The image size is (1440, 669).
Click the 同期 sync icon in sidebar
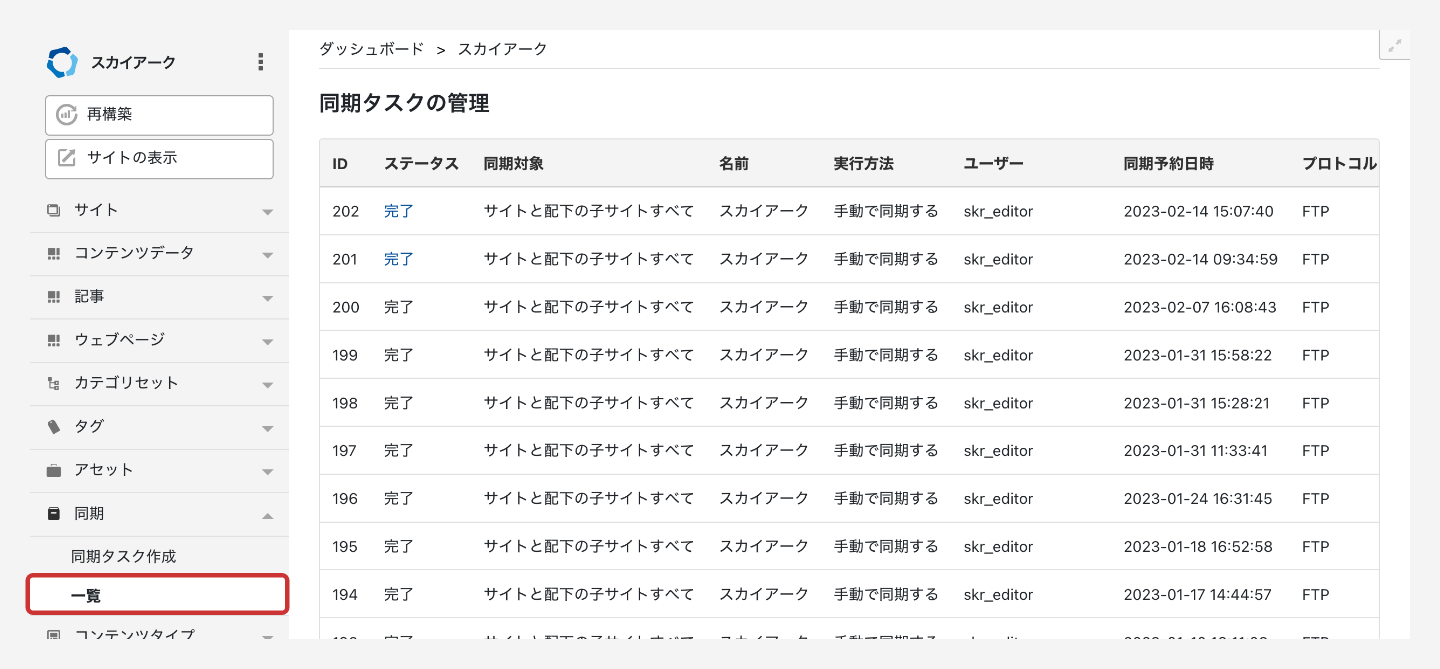54,514
